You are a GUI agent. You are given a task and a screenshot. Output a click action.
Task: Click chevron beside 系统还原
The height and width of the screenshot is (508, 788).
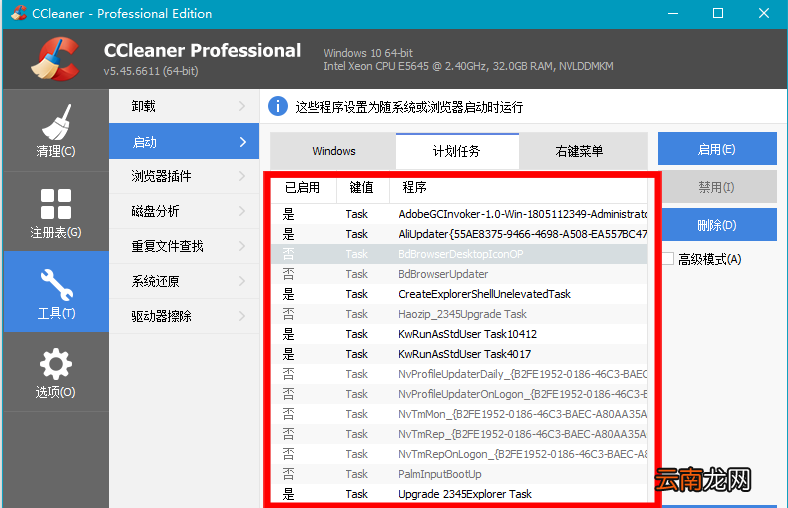pos(242,281)
